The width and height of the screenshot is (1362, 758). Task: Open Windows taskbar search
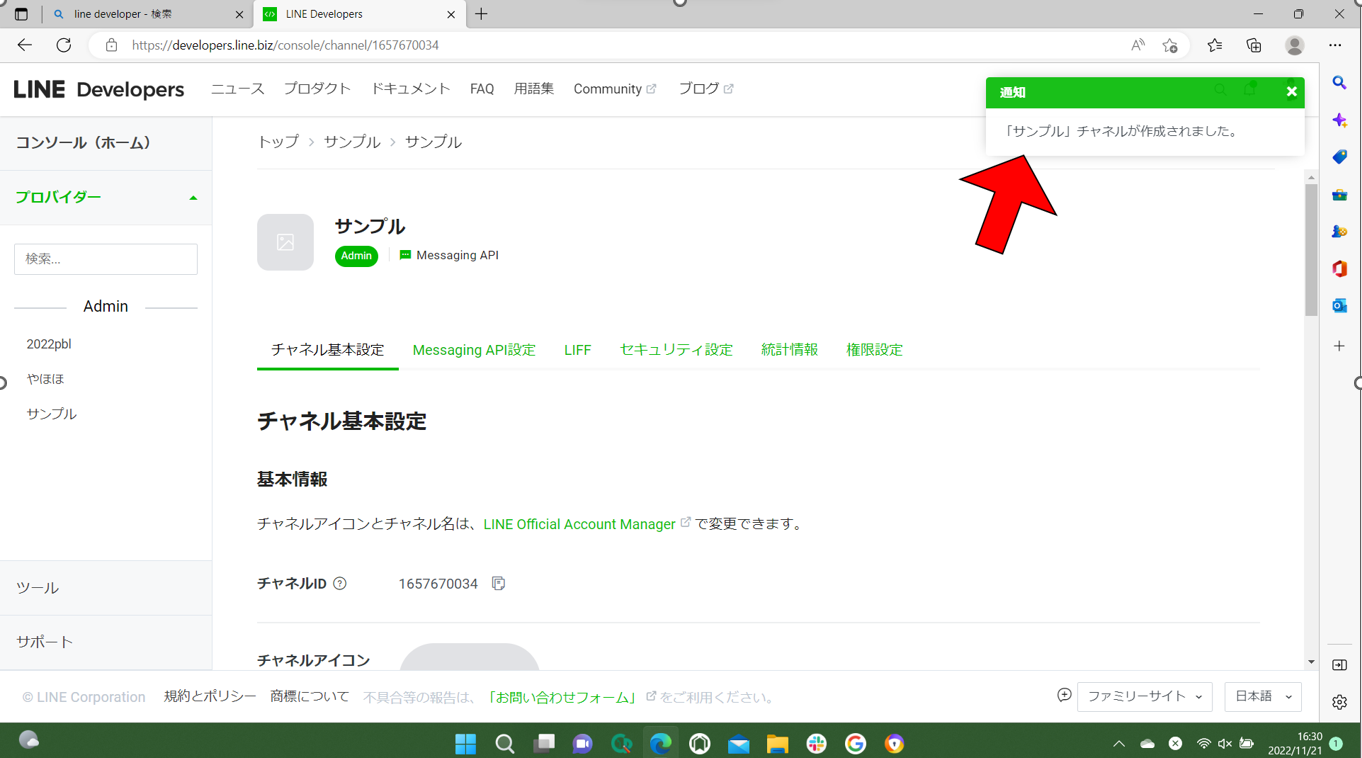click(505, 743)
